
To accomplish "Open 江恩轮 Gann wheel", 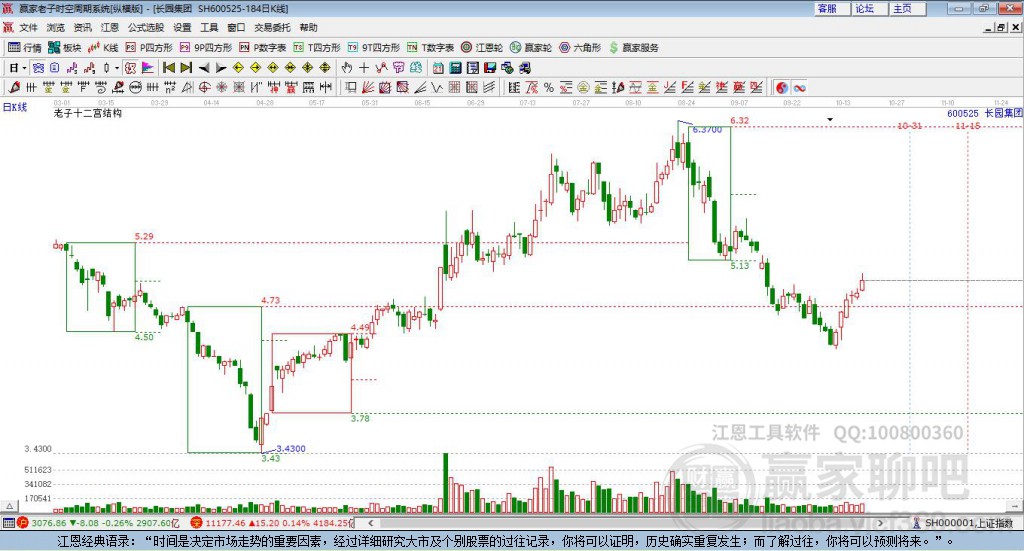I will (482, 48).
